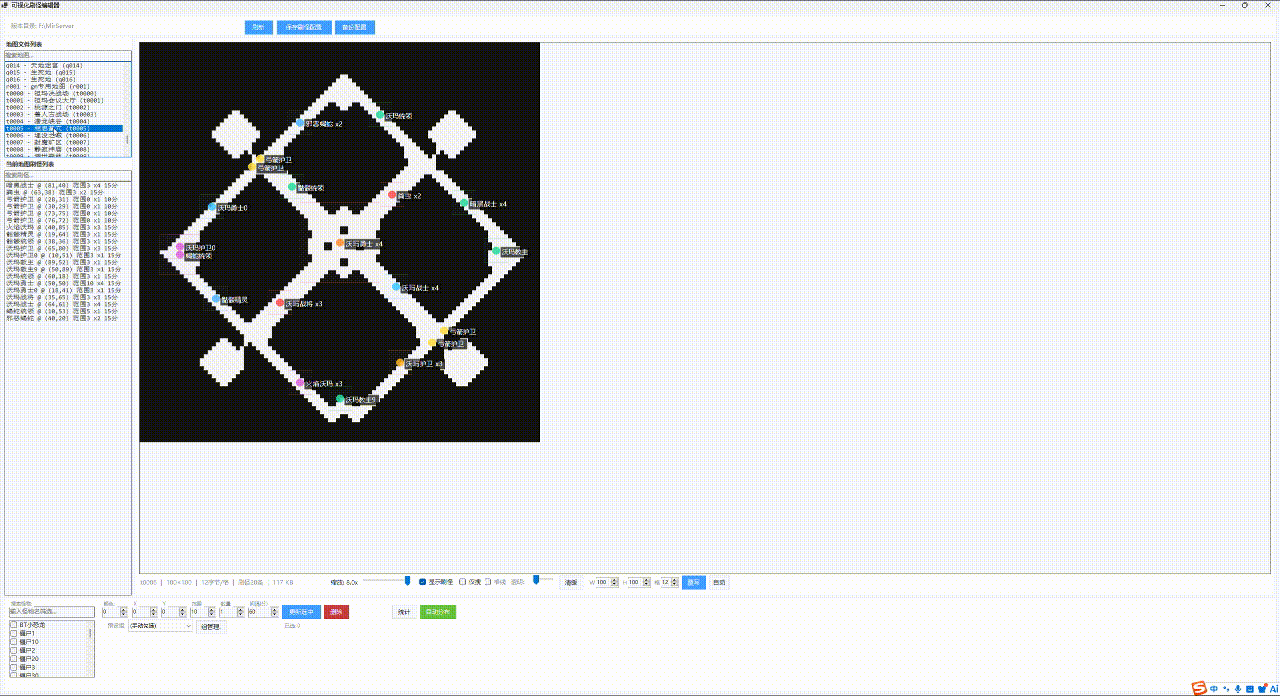The height and width of the screenshot is (696, 1280).
Task: Check the 僵尸10 monster checkbox
Action: pyautogui.click(x=14, y=642)
